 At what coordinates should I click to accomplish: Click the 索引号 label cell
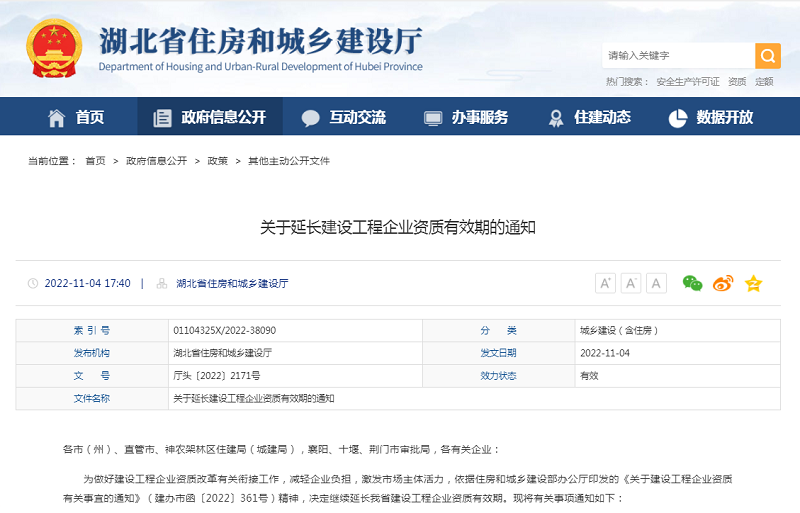point(92,331)
